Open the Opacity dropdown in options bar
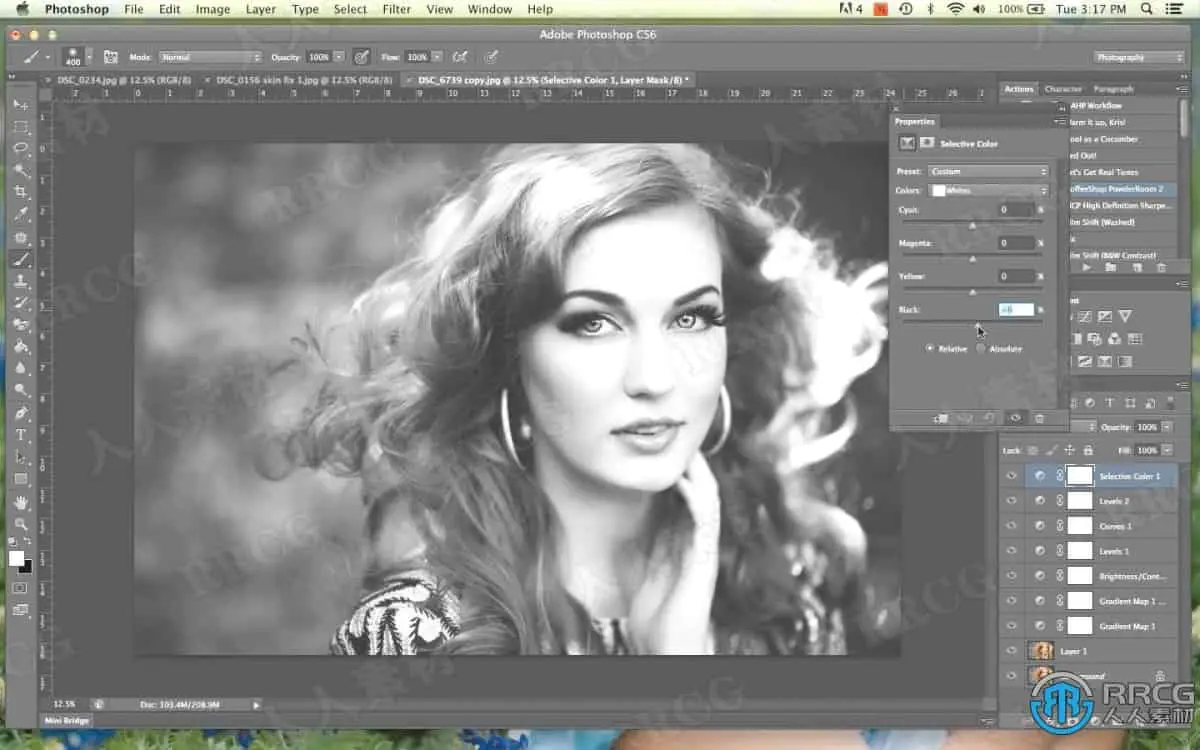1200x750 pixels. (x=339, y=57)
